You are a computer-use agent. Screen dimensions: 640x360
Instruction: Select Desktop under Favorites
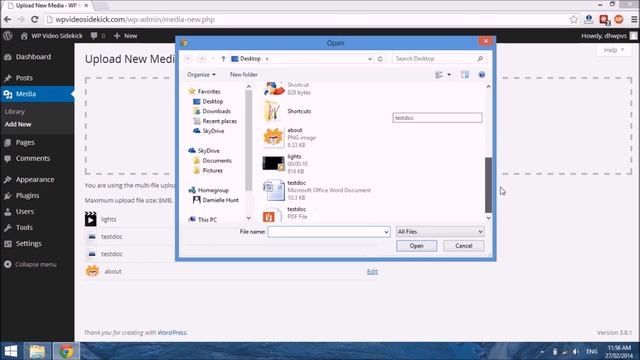click(x=208, y=101)
